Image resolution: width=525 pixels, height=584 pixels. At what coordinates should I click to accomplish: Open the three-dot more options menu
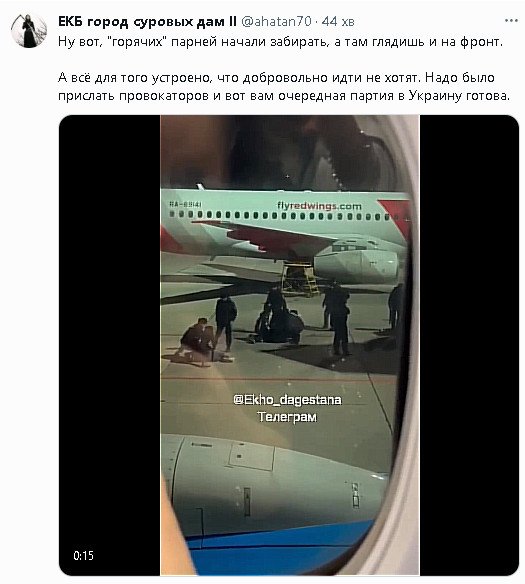(511, 20)
